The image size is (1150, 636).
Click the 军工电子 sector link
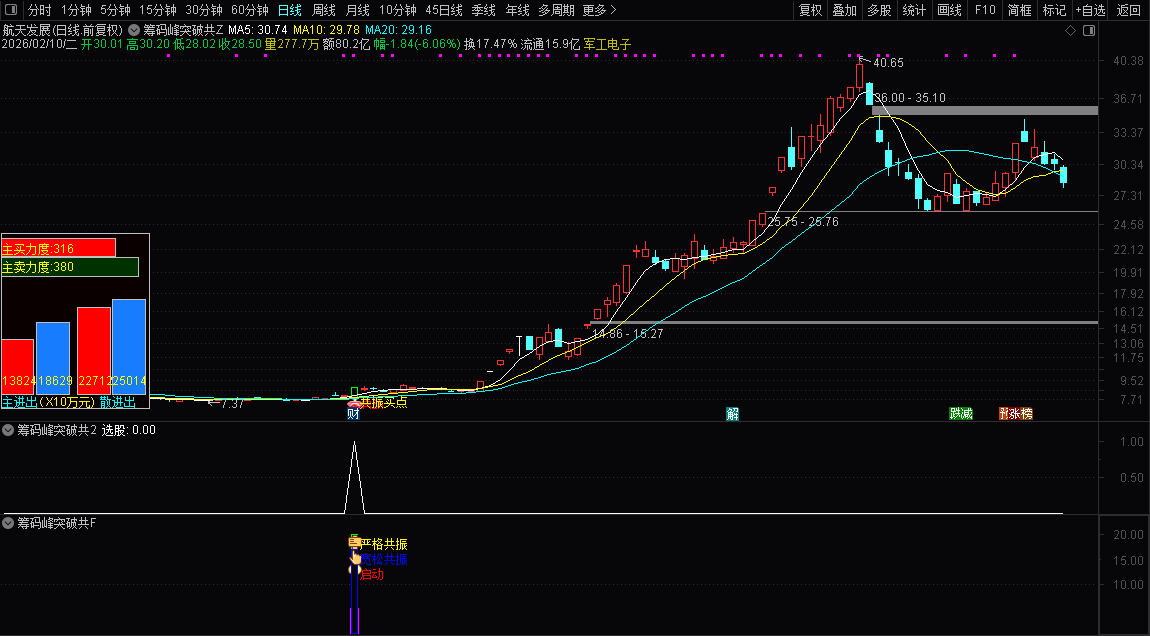607,44
